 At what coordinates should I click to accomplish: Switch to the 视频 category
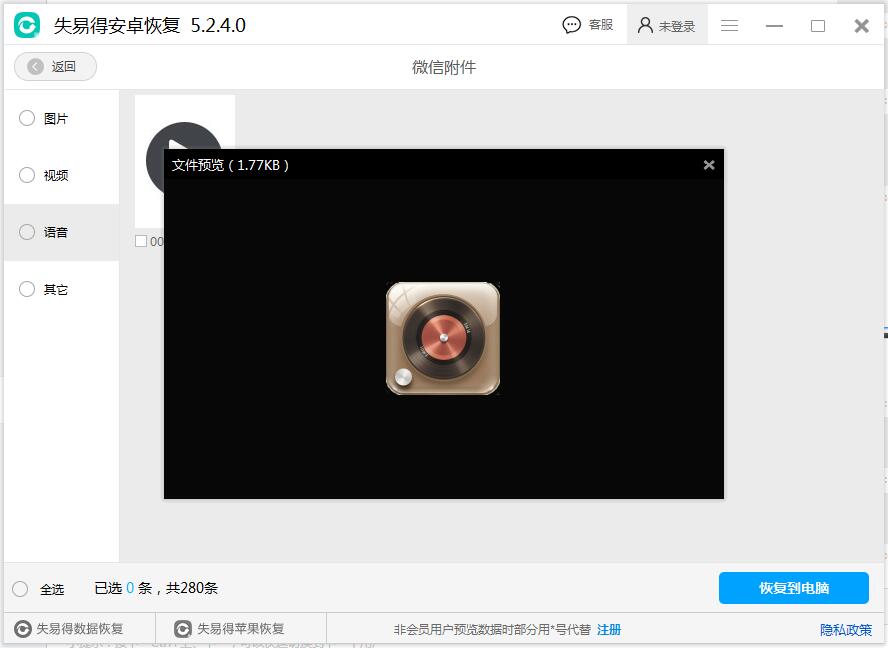point(27,175)
